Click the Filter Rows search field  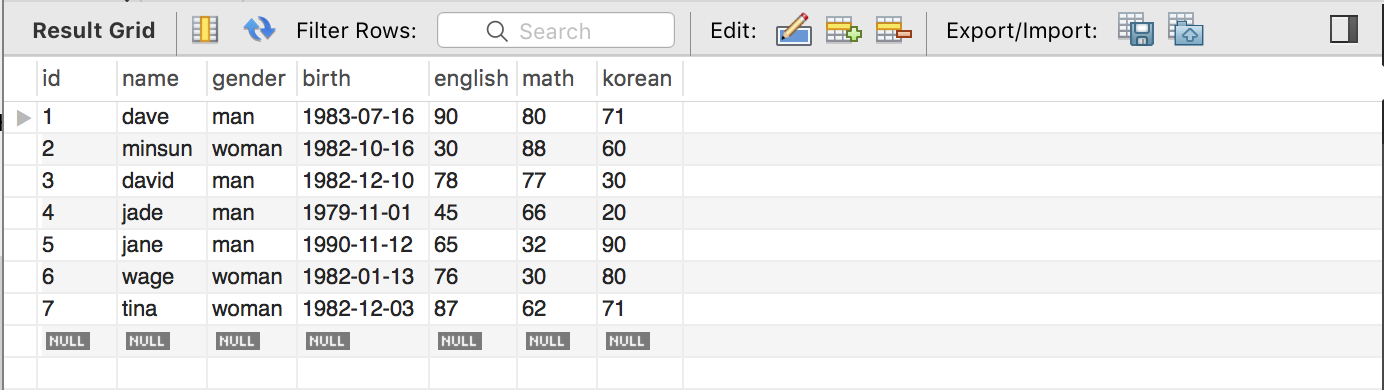pos(556,31)
